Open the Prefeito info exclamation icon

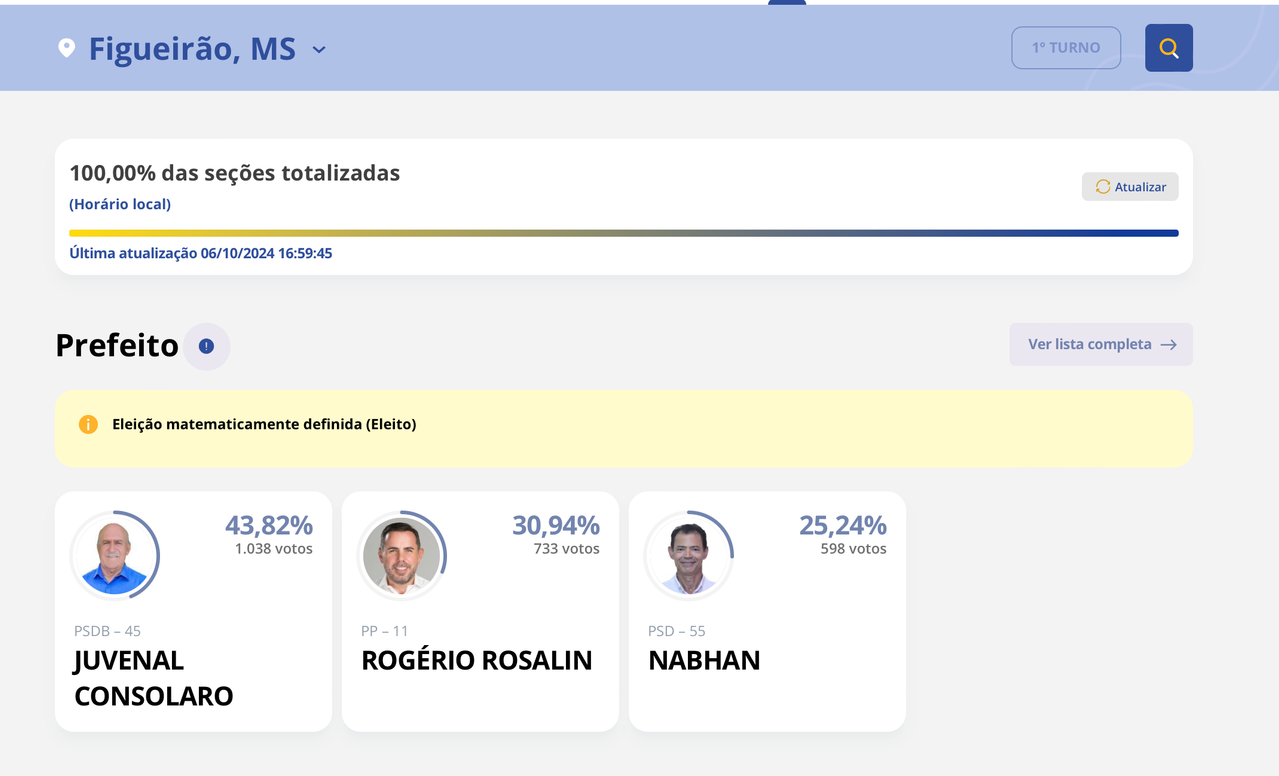(206, 346)
